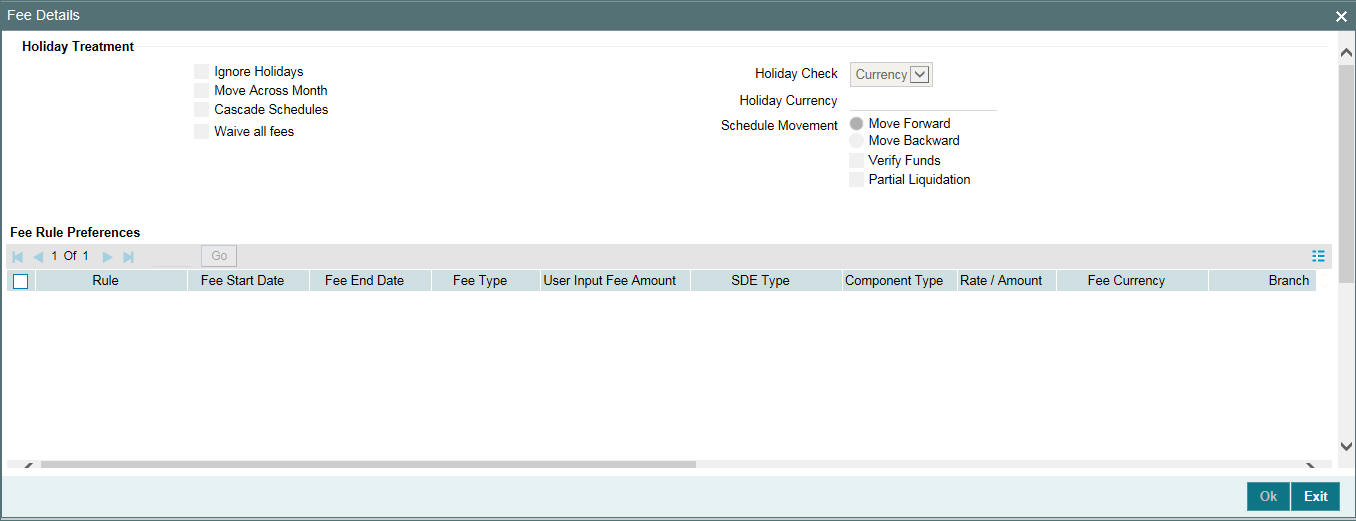Click the Go button in pagination

(x=219, y=256)
